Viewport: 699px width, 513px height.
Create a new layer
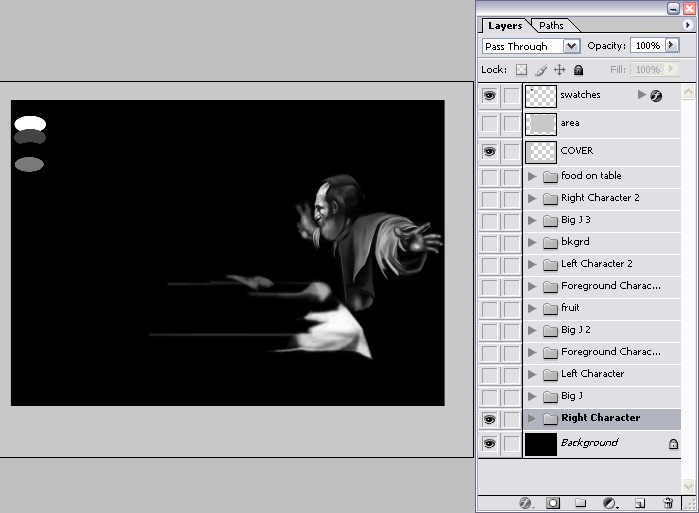tap(640, 503)
